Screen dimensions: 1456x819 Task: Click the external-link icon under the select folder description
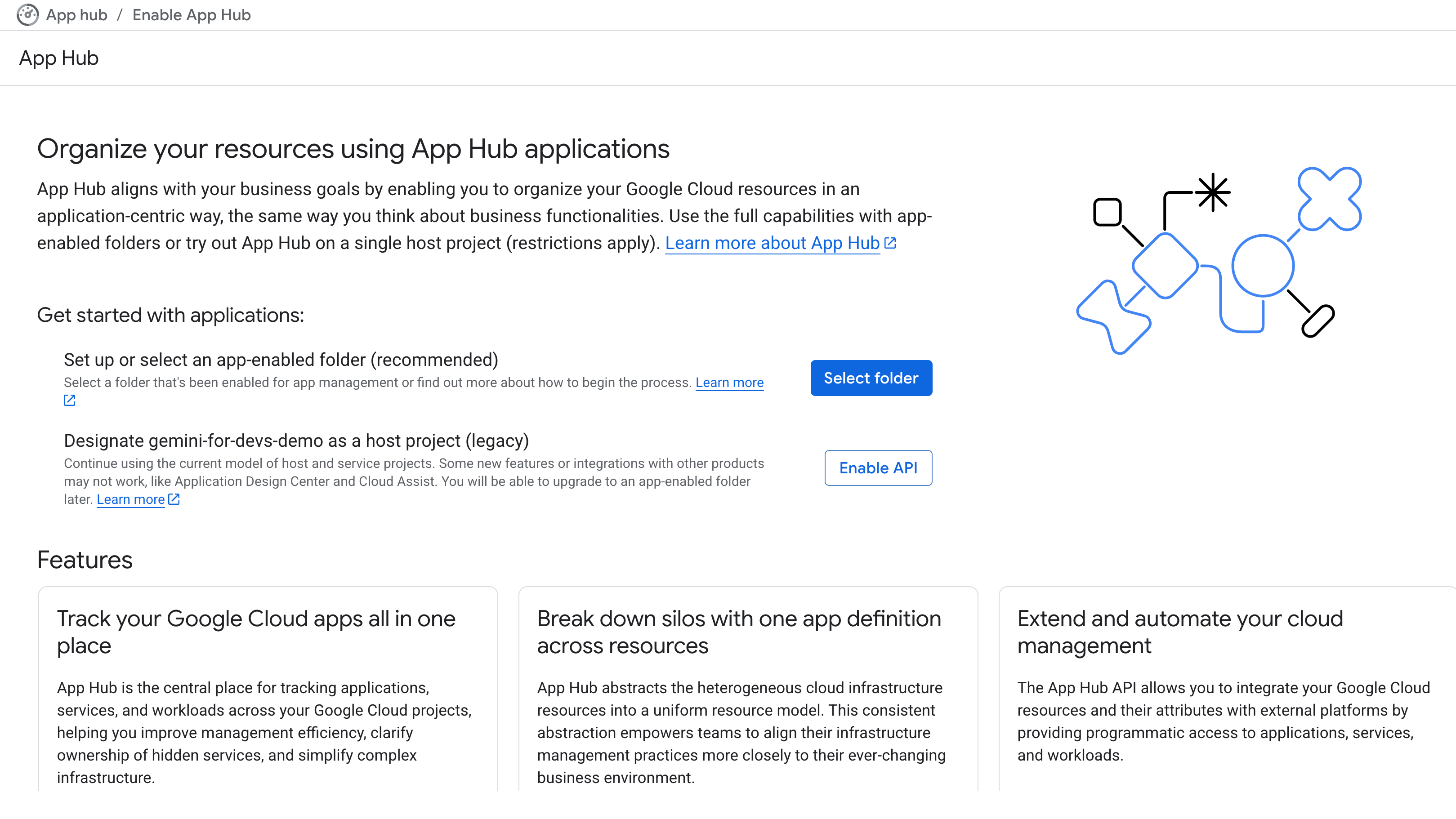70,401
